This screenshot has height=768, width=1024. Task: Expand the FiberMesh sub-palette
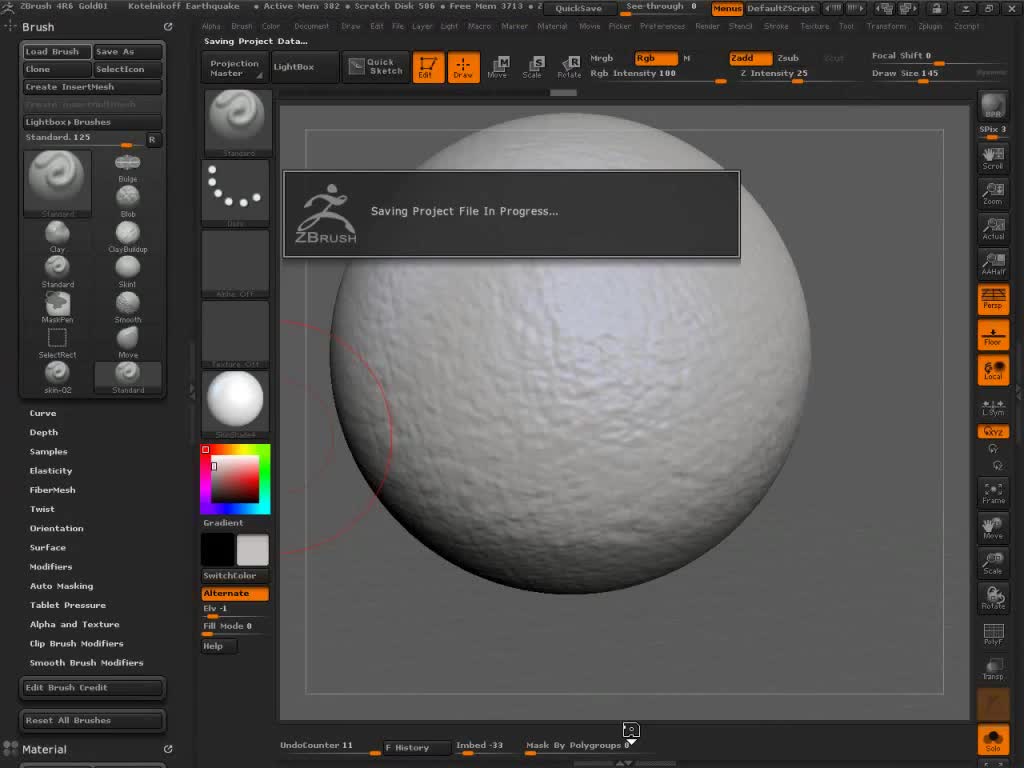(52, 490)
